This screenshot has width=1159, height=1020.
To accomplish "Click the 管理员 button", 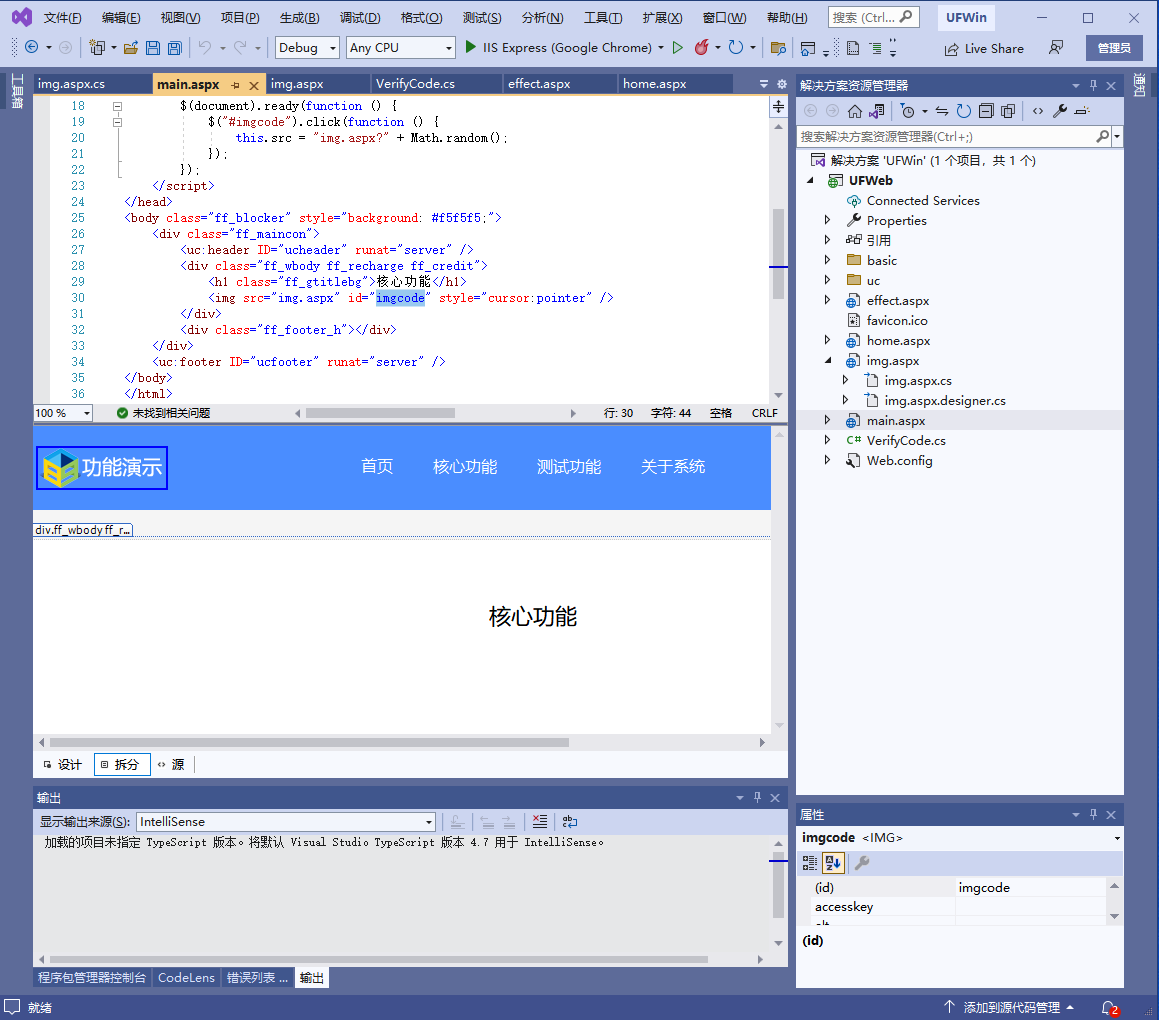I will tap(1114, 48).
